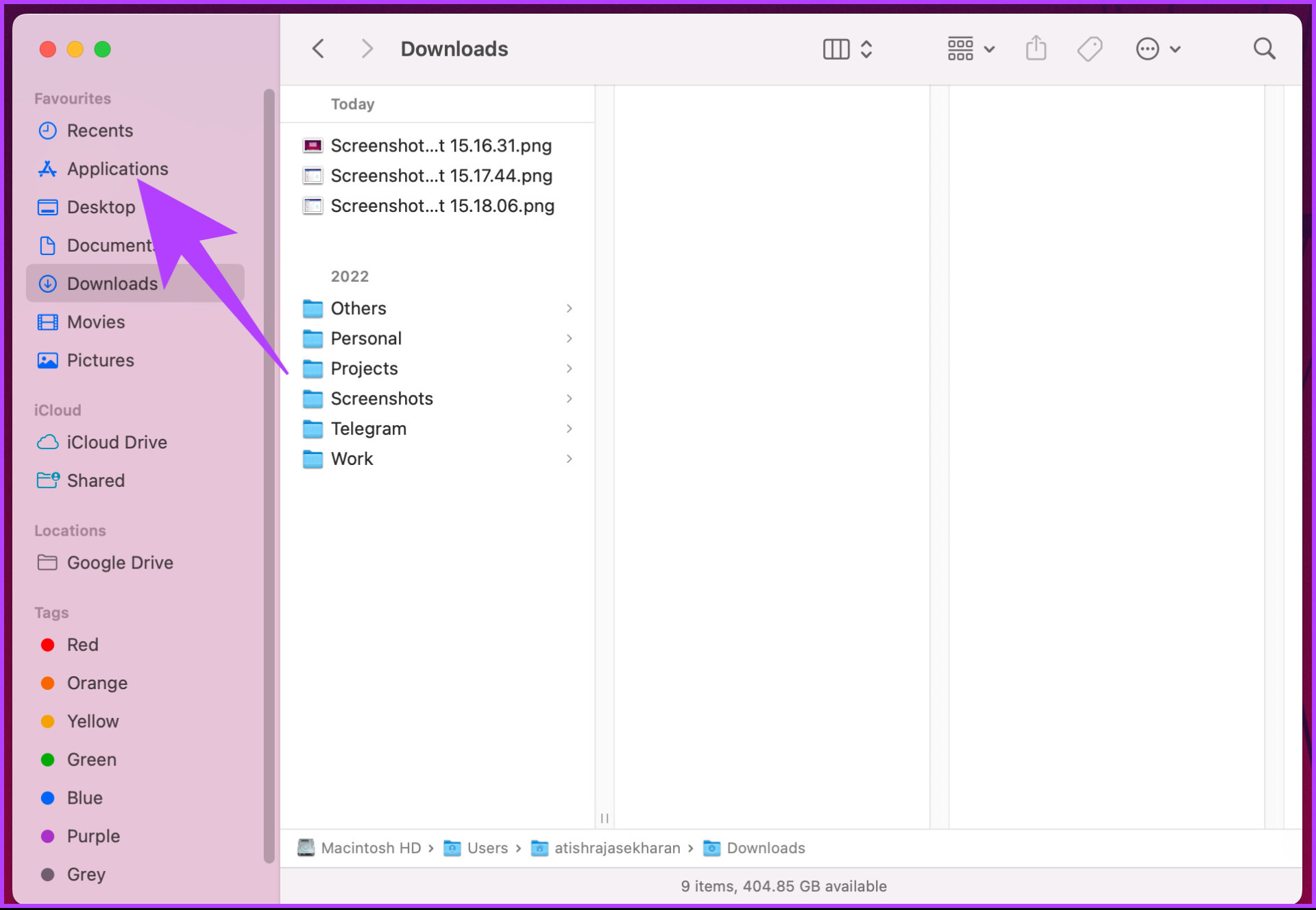
Task: Open the Google Drive location
Action: pyautogui.click(x=119, y=562)
